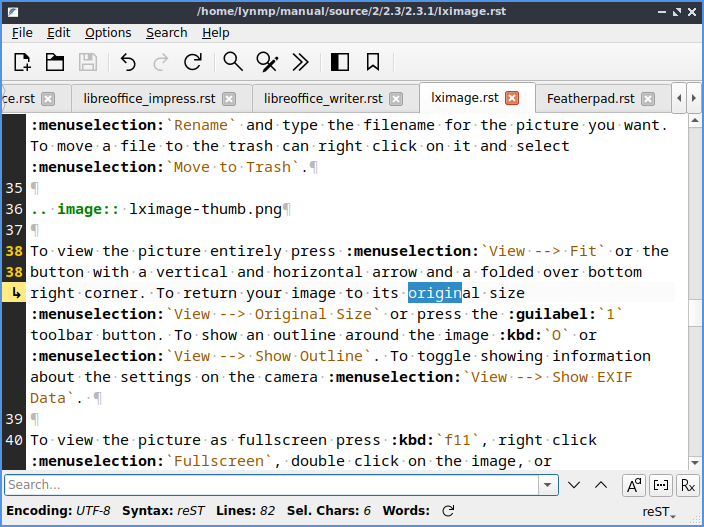This screenshot has height=527, width=704.
Task: Jump to the next search match
Action: click(574, 485)
